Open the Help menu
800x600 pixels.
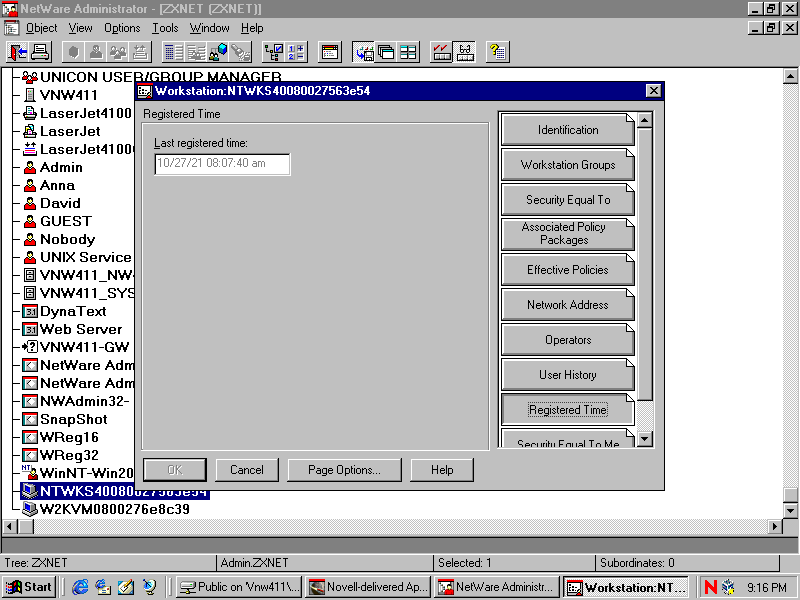point(252,28)
